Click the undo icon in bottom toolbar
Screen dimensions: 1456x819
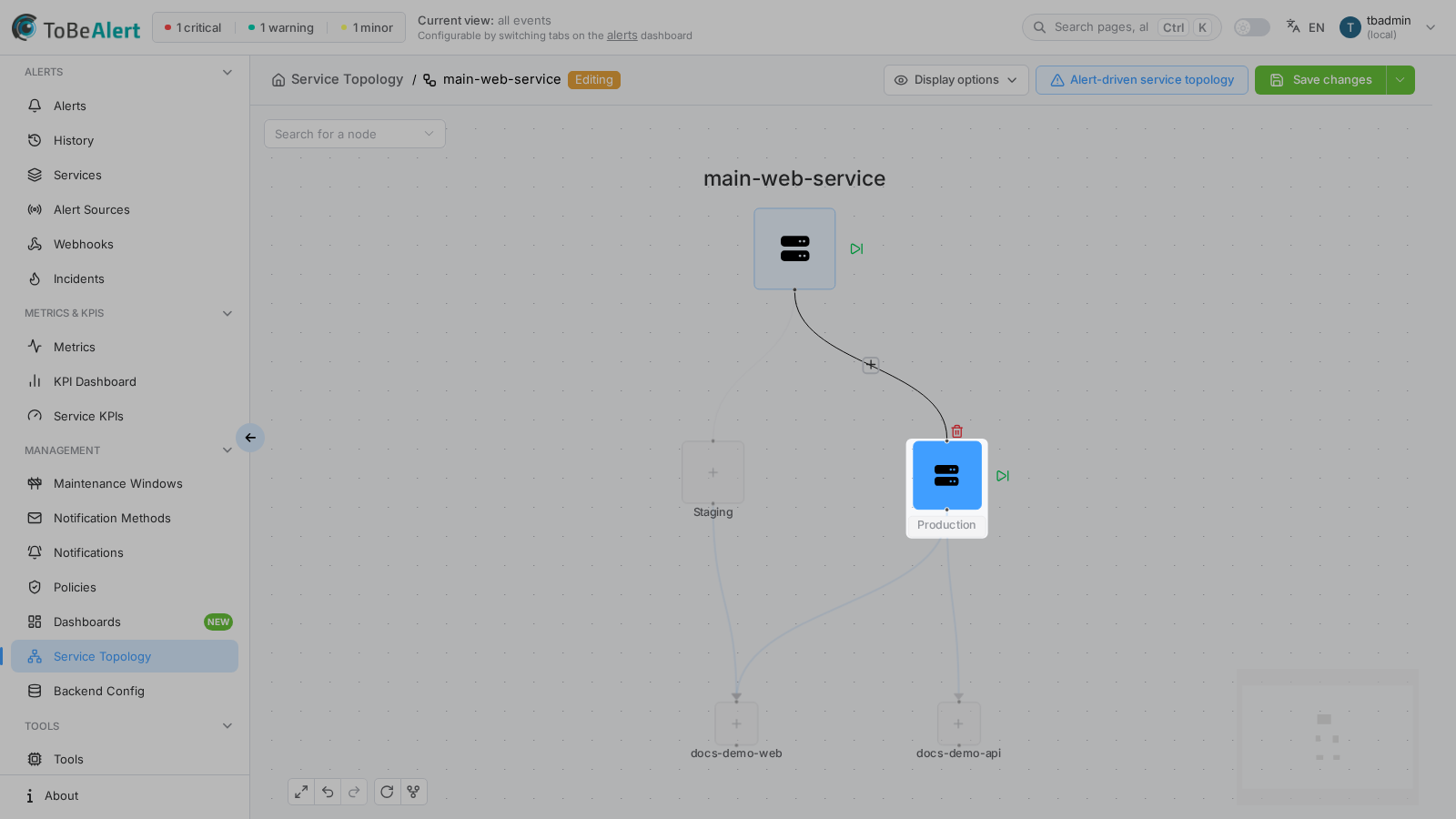[x=328, y=792]
